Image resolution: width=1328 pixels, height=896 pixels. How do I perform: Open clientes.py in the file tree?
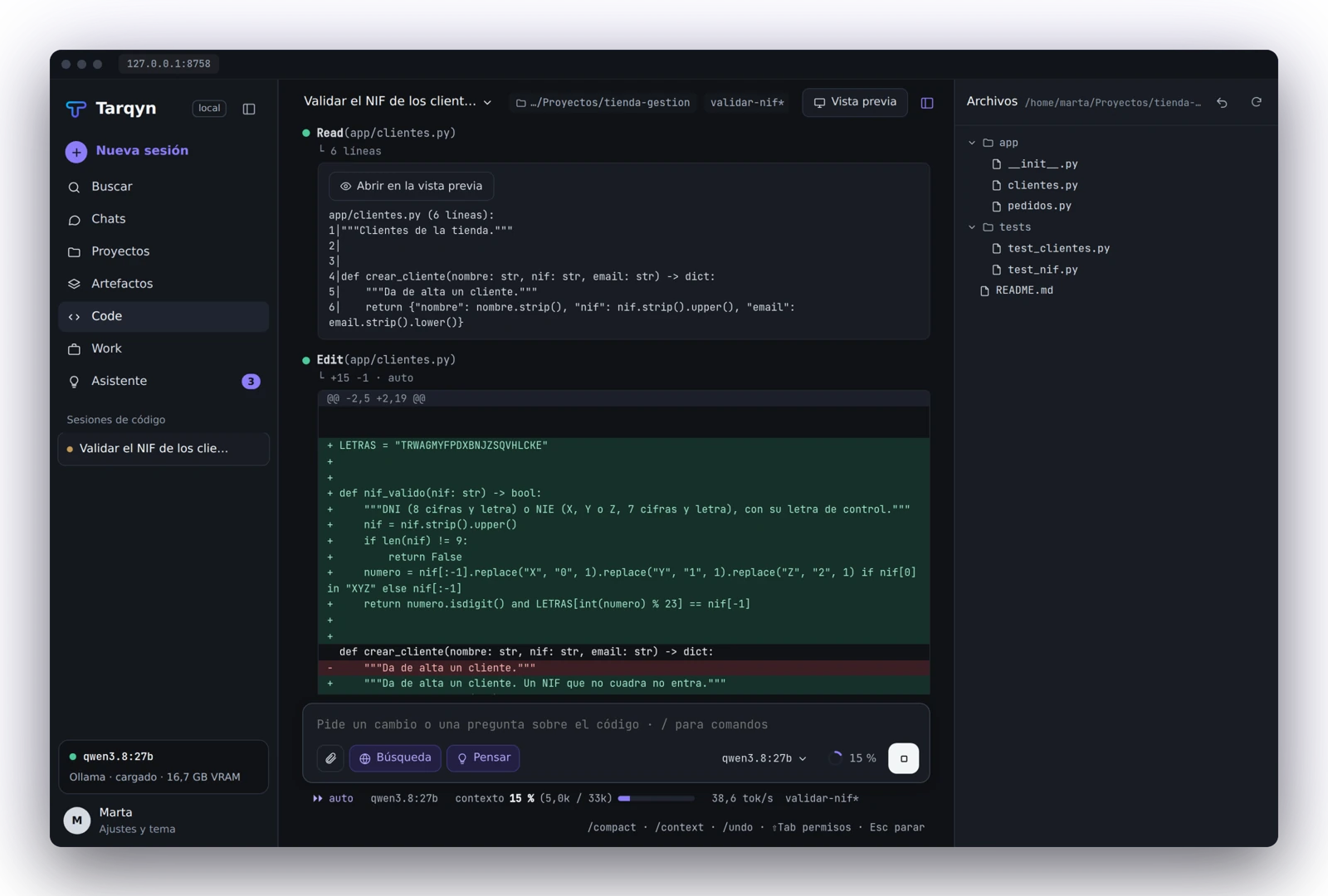coord(1035,185)
